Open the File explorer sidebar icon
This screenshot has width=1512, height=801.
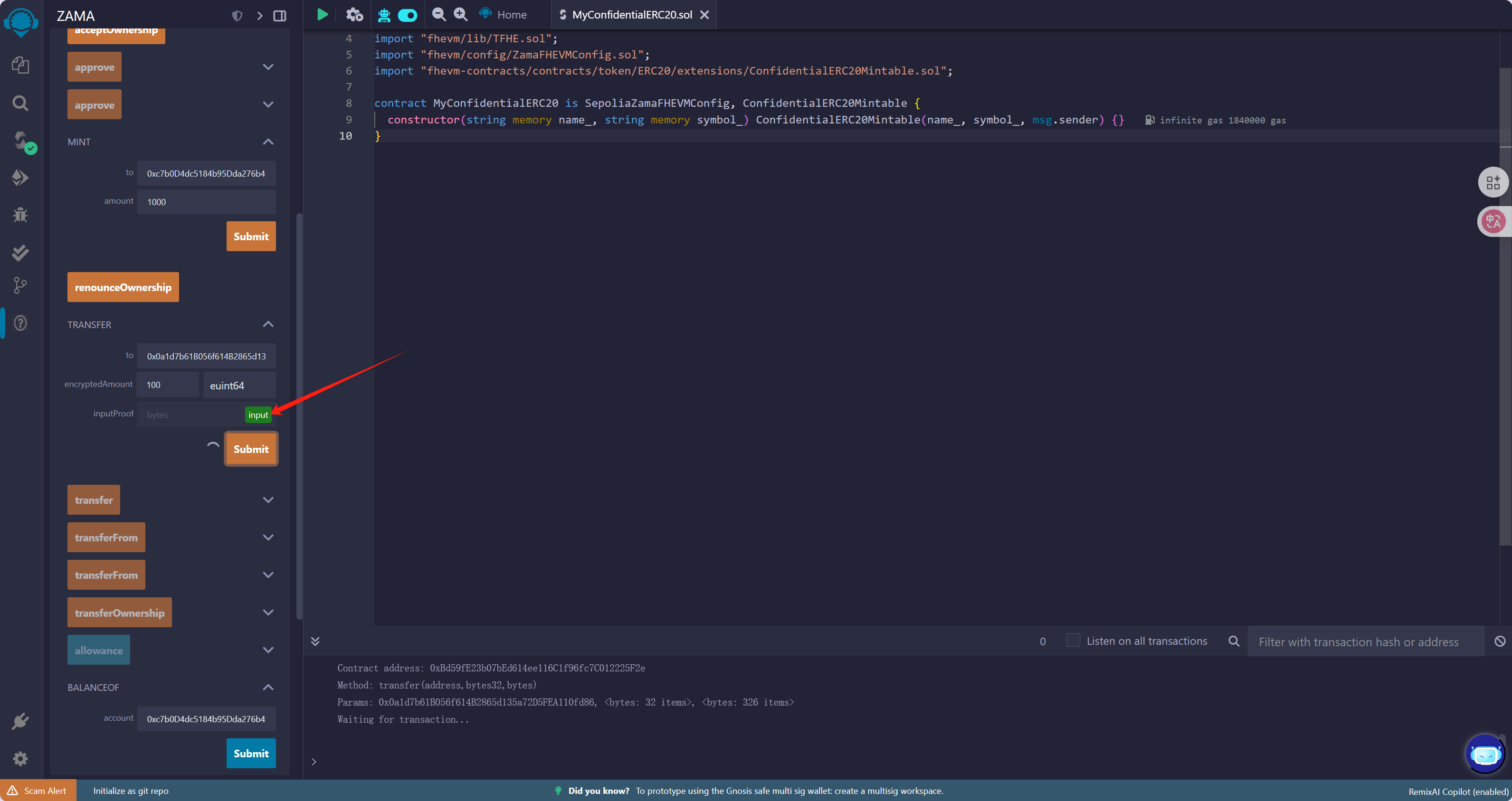[x=20, y=65]
